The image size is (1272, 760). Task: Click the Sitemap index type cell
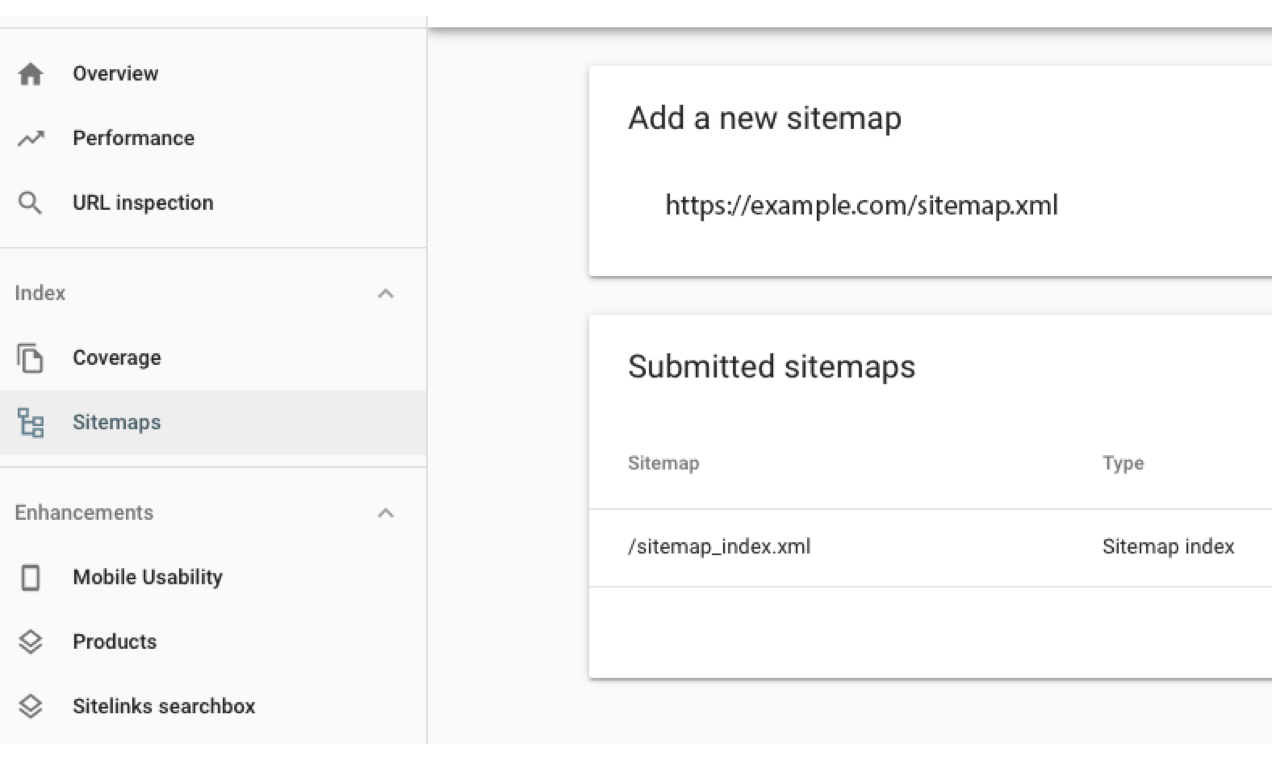[1168, 547]
